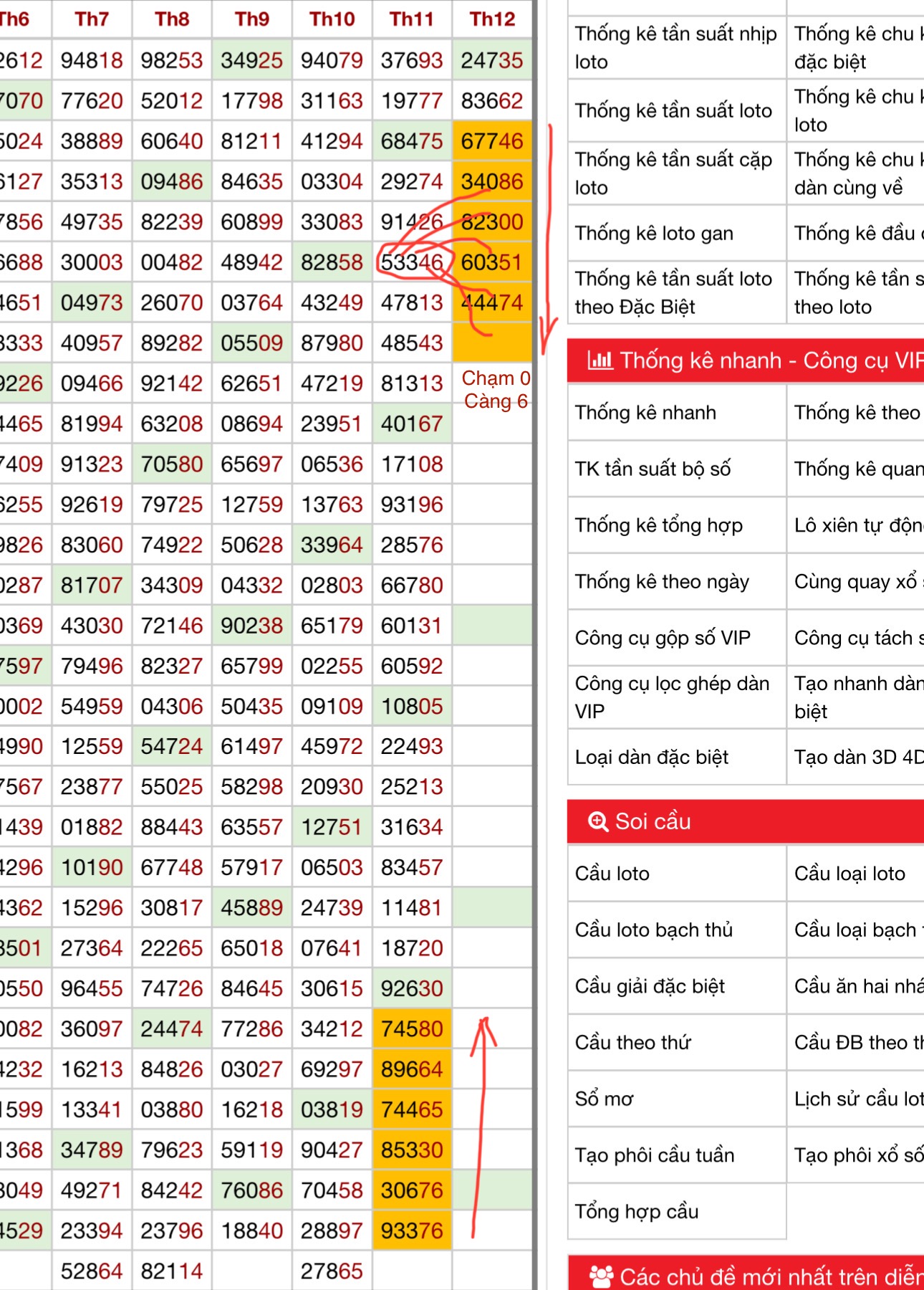Screen dimensions: 924x1290
Task: Go to Thống kê tần suất cặp loto
Action: coord(673,173)
